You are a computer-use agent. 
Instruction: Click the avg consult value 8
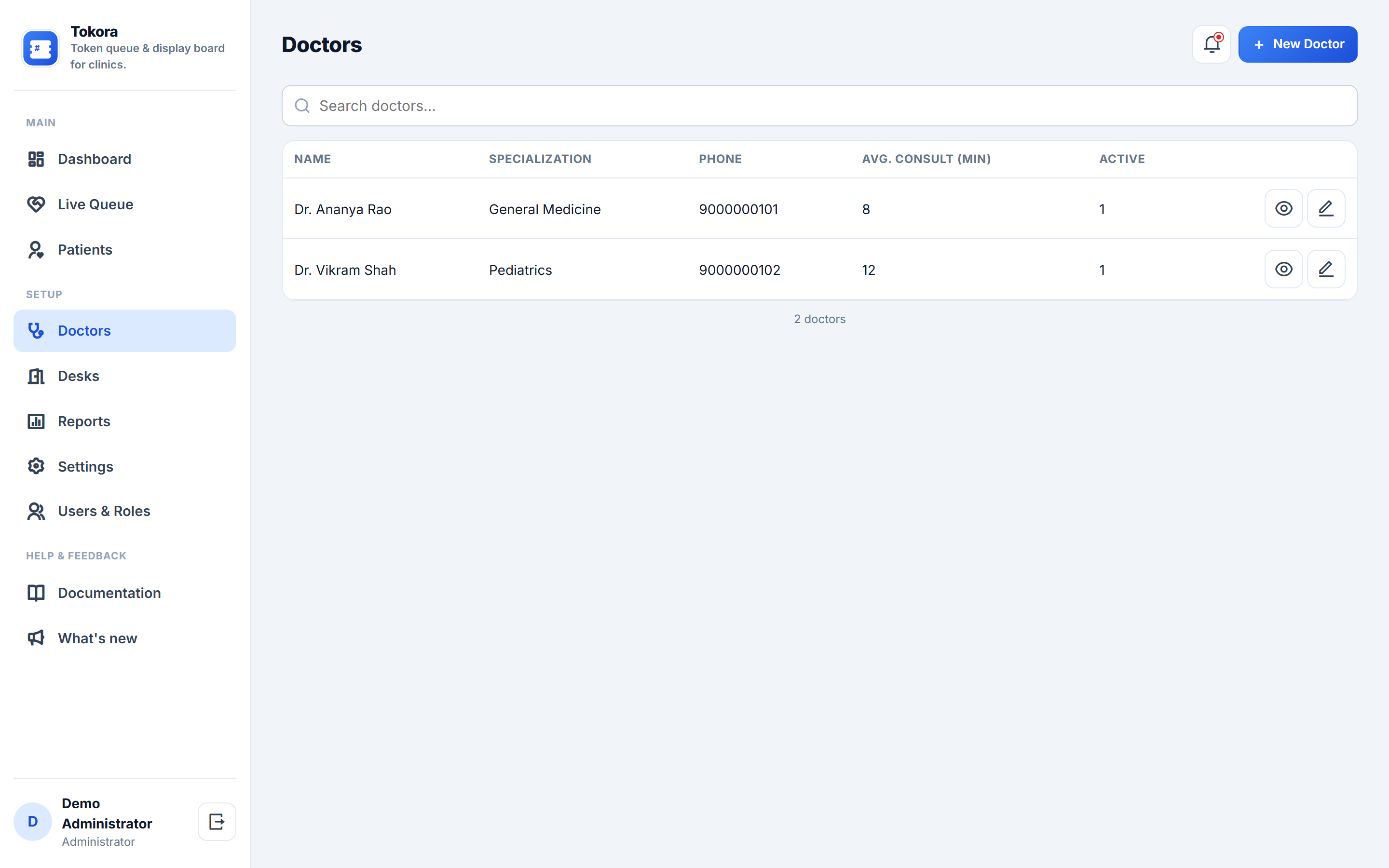coord(866,210)
